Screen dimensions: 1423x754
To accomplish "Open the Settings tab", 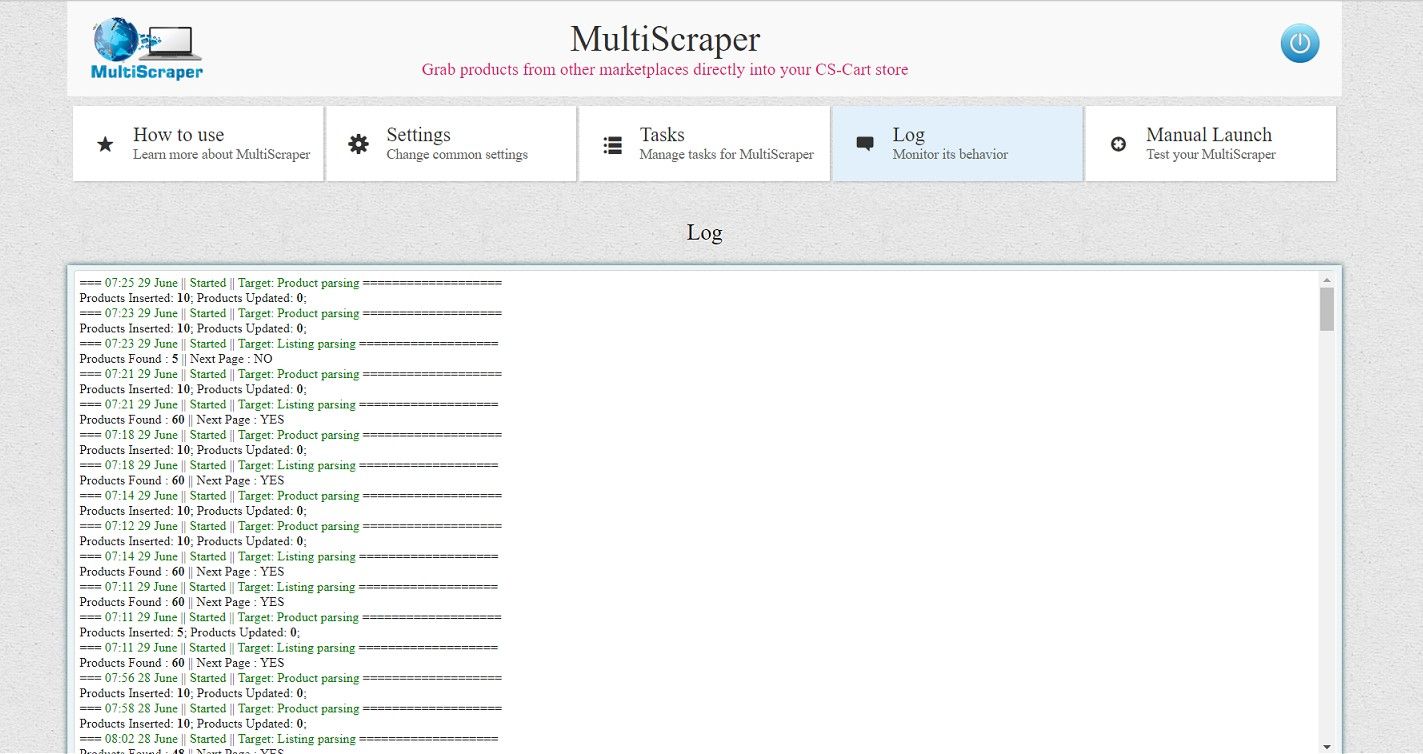I will point(451,144).
